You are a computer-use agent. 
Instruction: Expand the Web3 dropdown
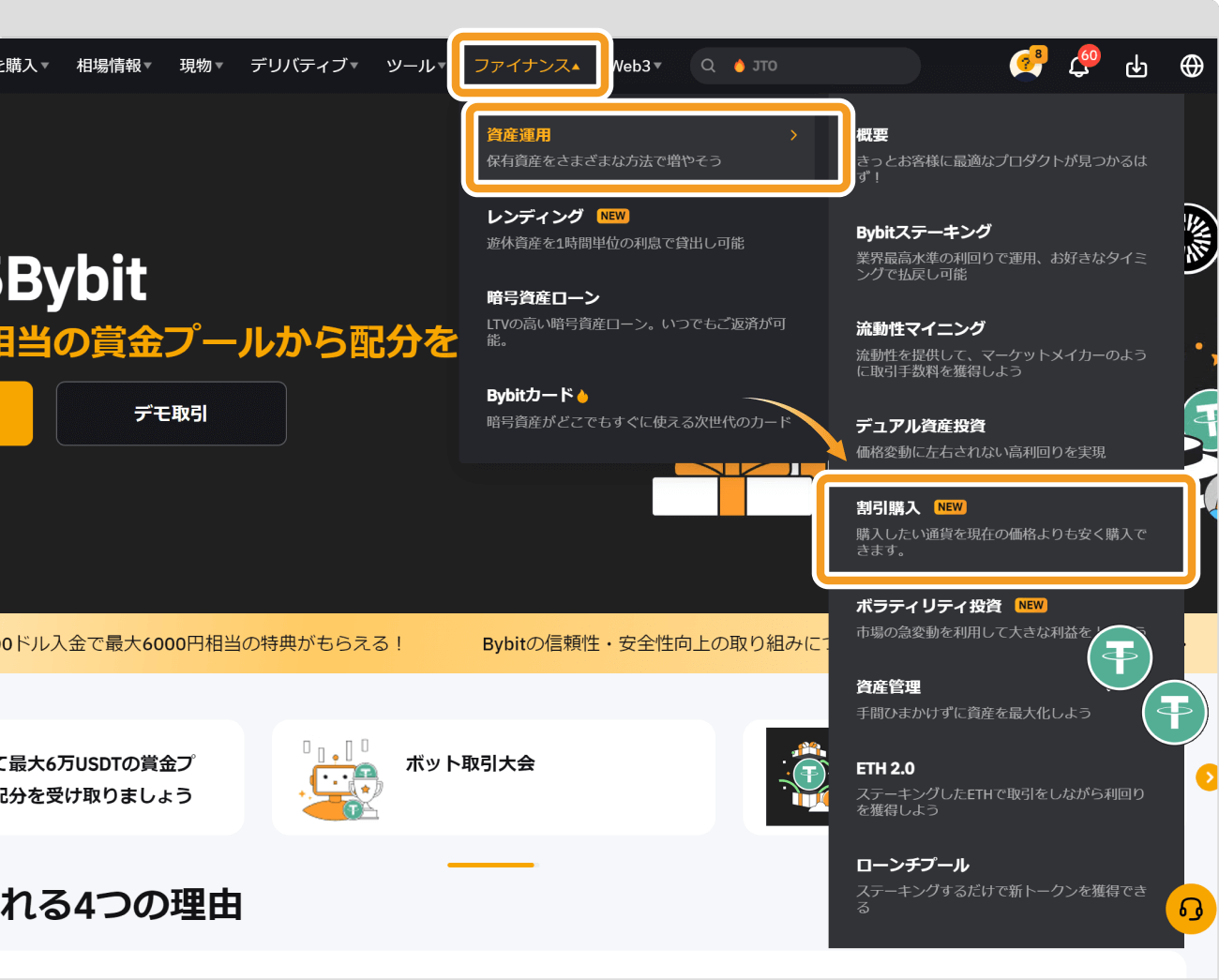click(x=637, y=66)
